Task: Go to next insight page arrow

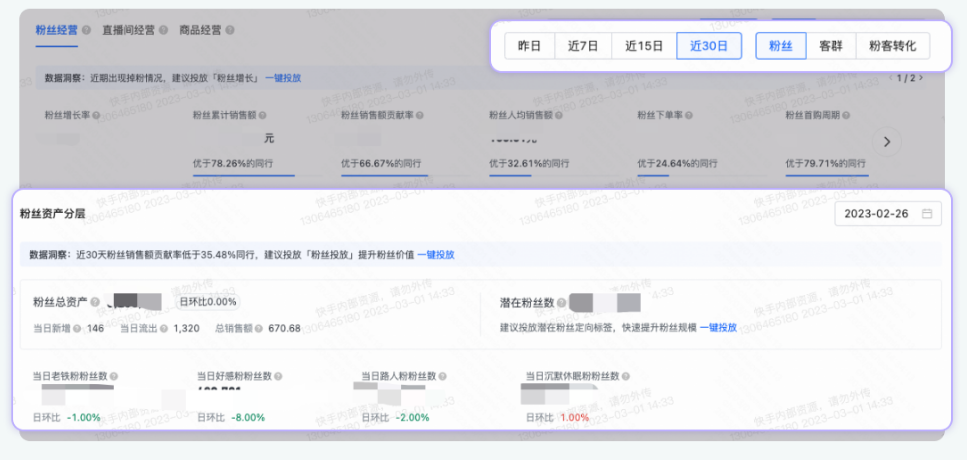Action: pyautogui.click(x=921, y=78)
